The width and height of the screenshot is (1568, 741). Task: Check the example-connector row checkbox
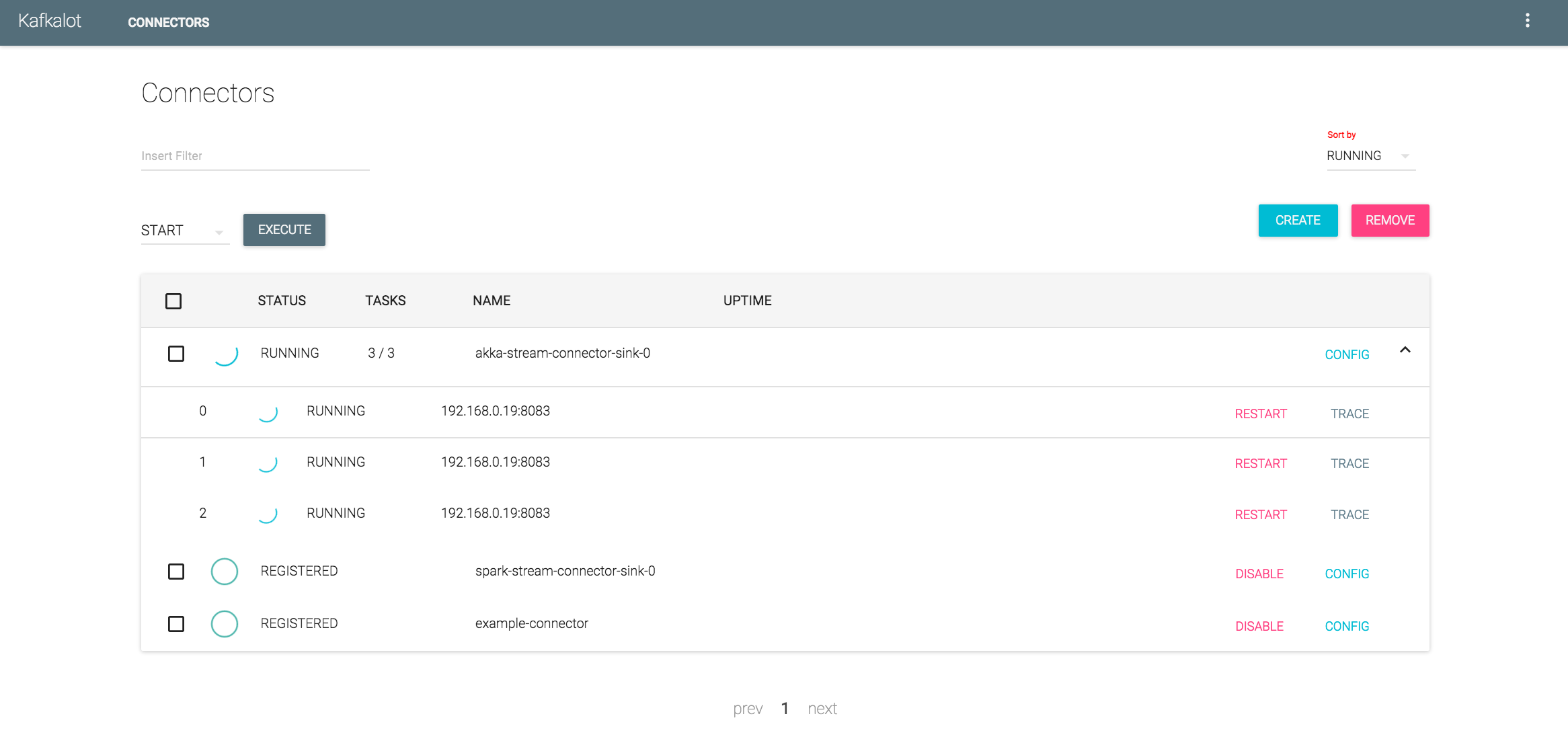[176, 624]
